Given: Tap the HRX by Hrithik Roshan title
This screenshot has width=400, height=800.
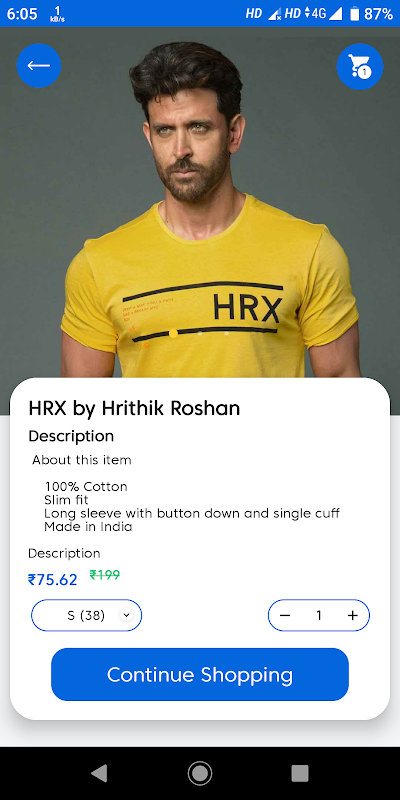Looking at the screenshot, I should point(134,408).
